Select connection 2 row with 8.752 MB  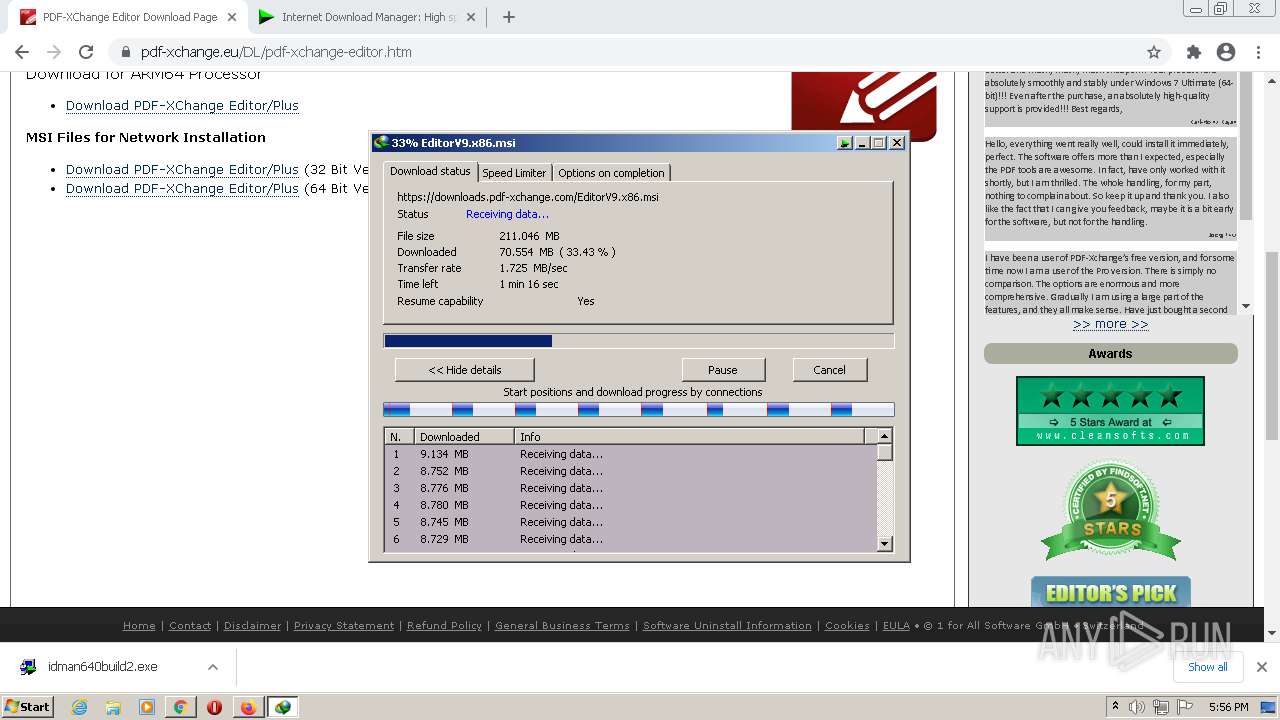630,471
